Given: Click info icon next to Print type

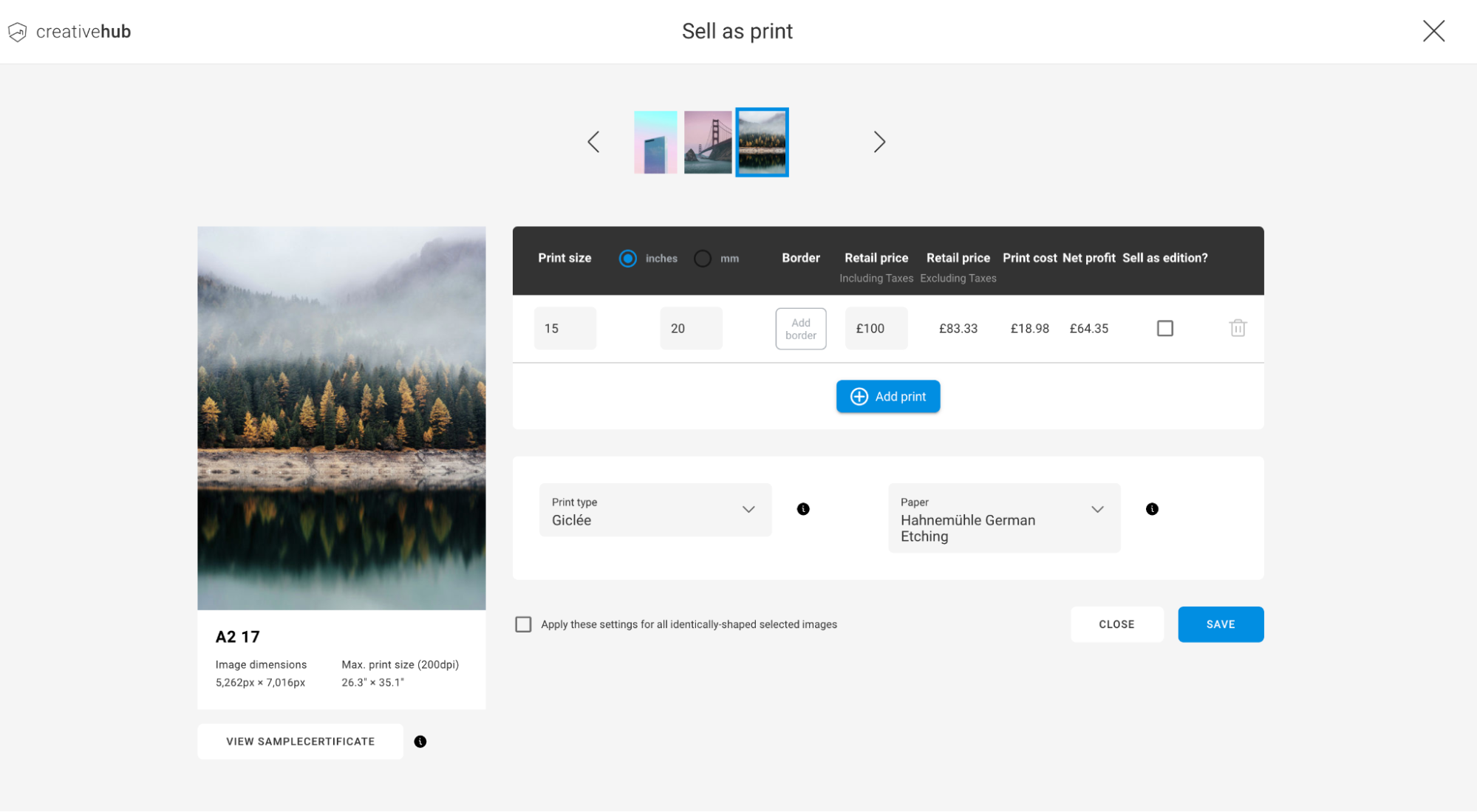Looking at the screenshot, I should 803,509.
